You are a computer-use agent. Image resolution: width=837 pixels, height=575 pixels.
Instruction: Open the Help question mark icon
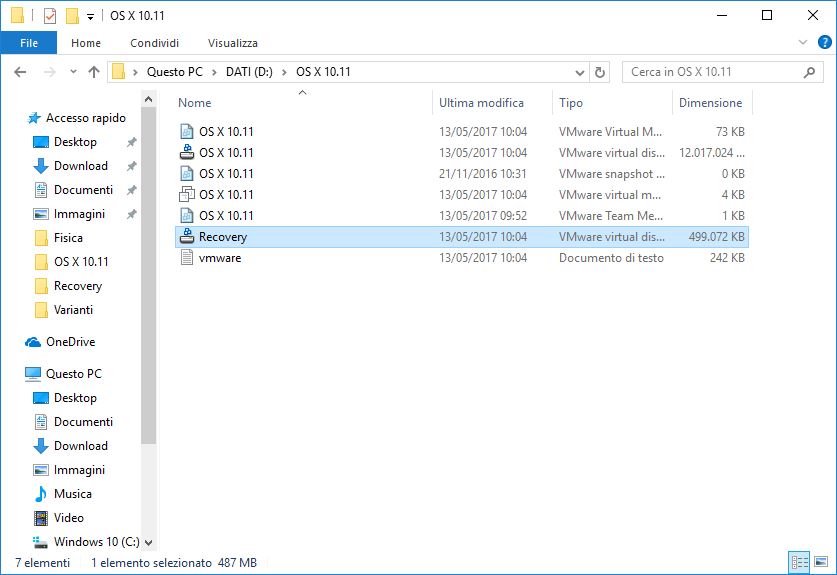[824, 42]
